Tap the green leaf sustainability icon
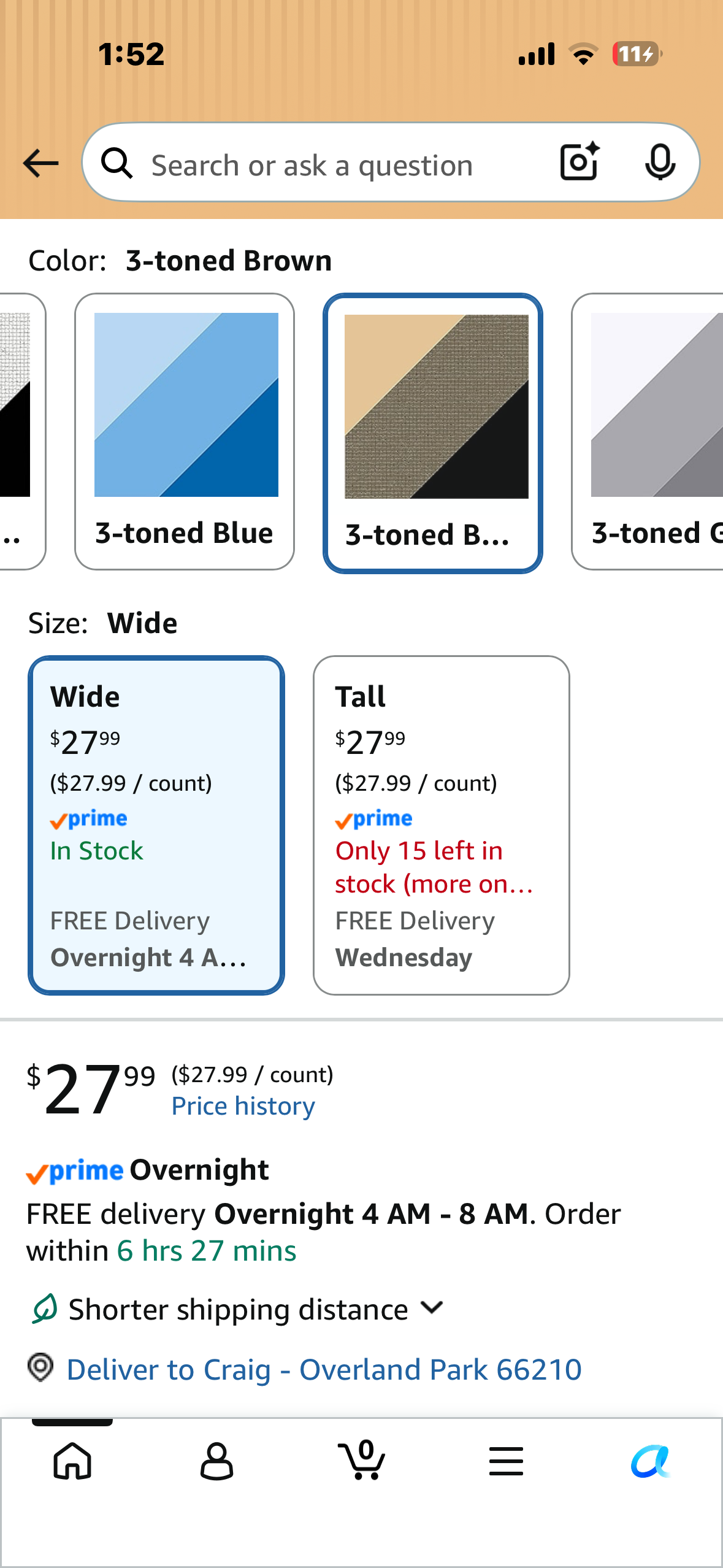Screen dimensions: 723x1568 coord(44,1309)
